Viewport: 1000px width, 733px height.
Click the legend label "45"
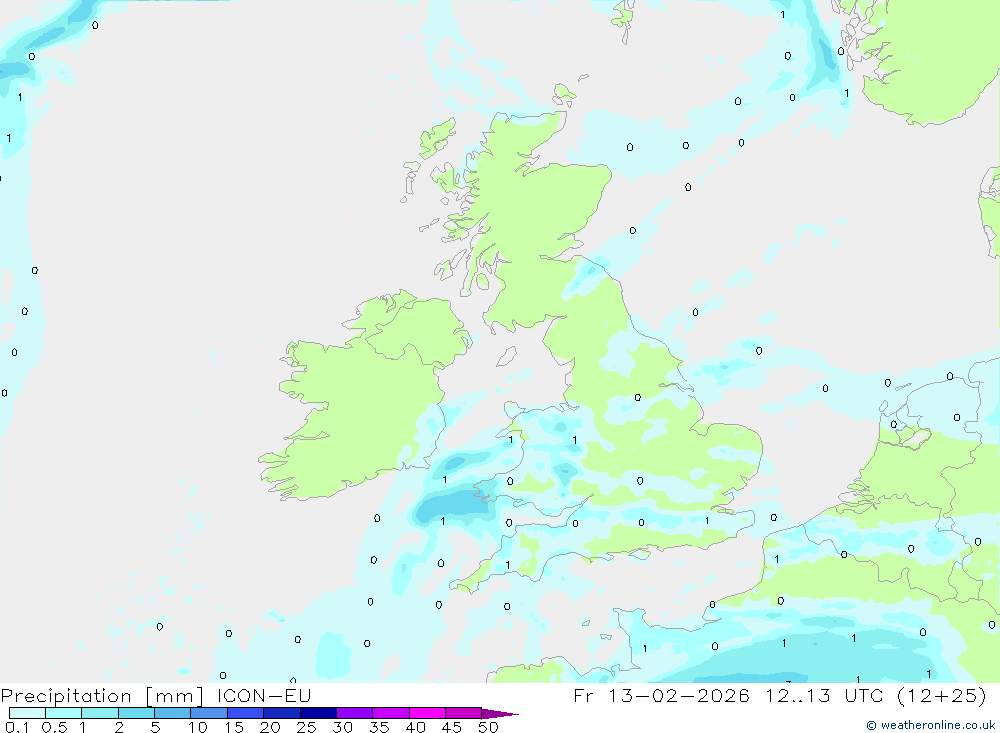[452, 727]
